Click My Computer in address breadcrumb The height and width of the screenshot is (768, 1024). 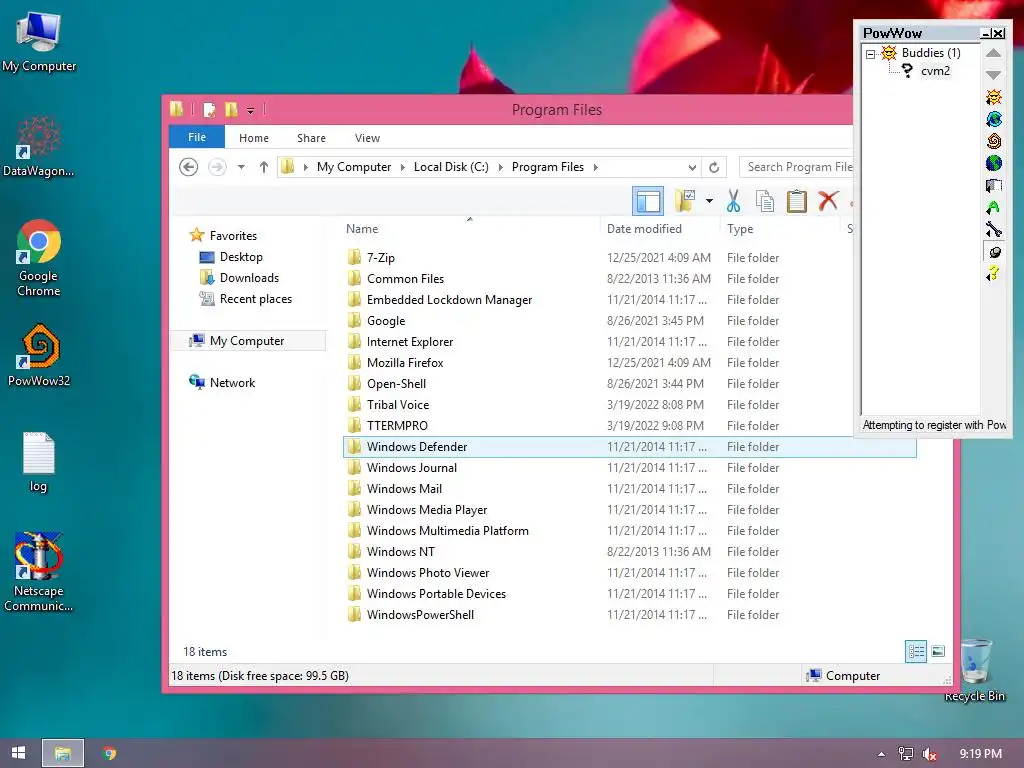[x=354, y=167]
